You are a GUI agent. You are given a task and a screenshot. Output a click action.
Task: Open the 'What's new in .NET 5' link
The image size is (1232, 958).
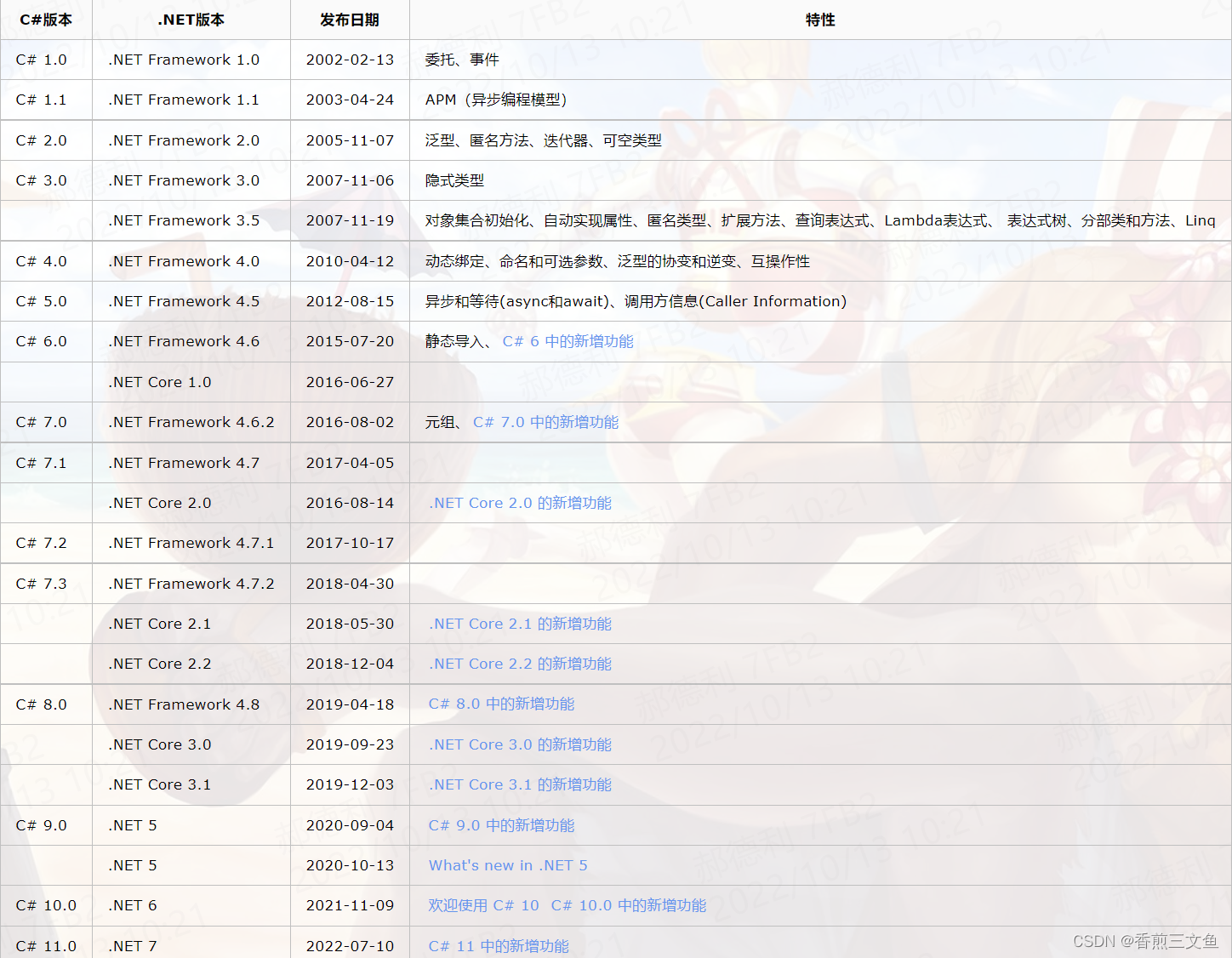pos(507,865)
